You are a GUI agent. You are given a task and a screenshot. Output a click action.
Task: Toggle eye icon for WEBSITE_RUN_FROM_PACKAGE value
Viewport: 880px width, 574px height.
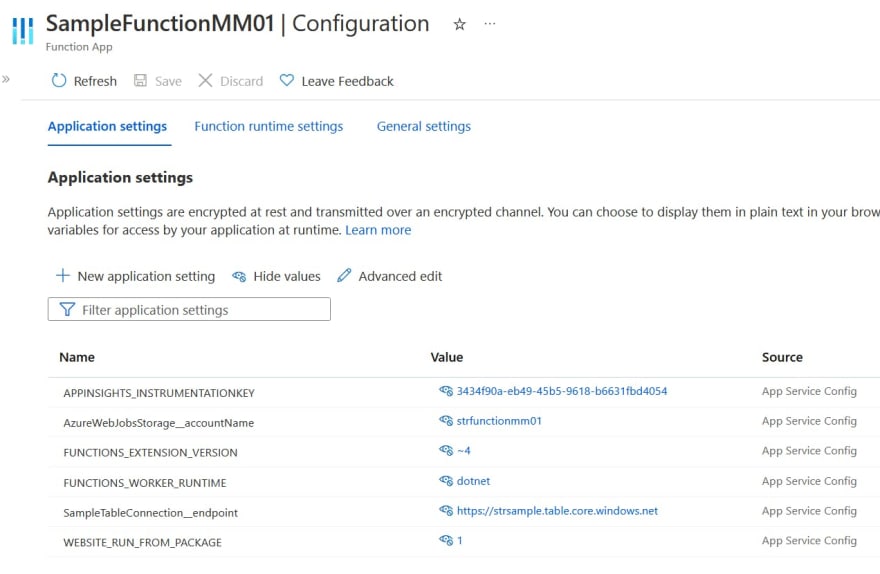[x=446, y=540]
